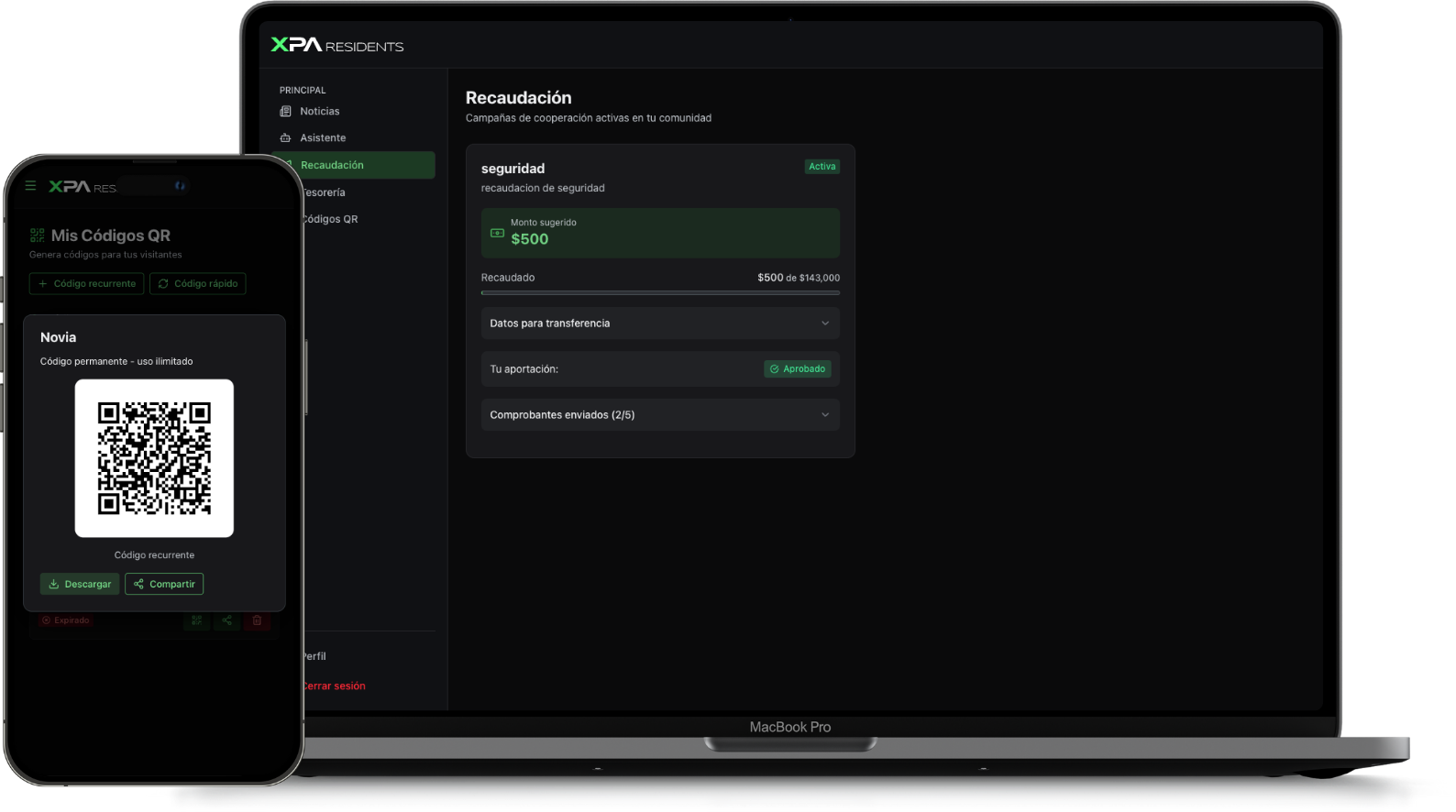Click the red Cerrar sesión link
Image resolution: width=1456 pixels, height=812 pixels.
[x=334, y=686]
